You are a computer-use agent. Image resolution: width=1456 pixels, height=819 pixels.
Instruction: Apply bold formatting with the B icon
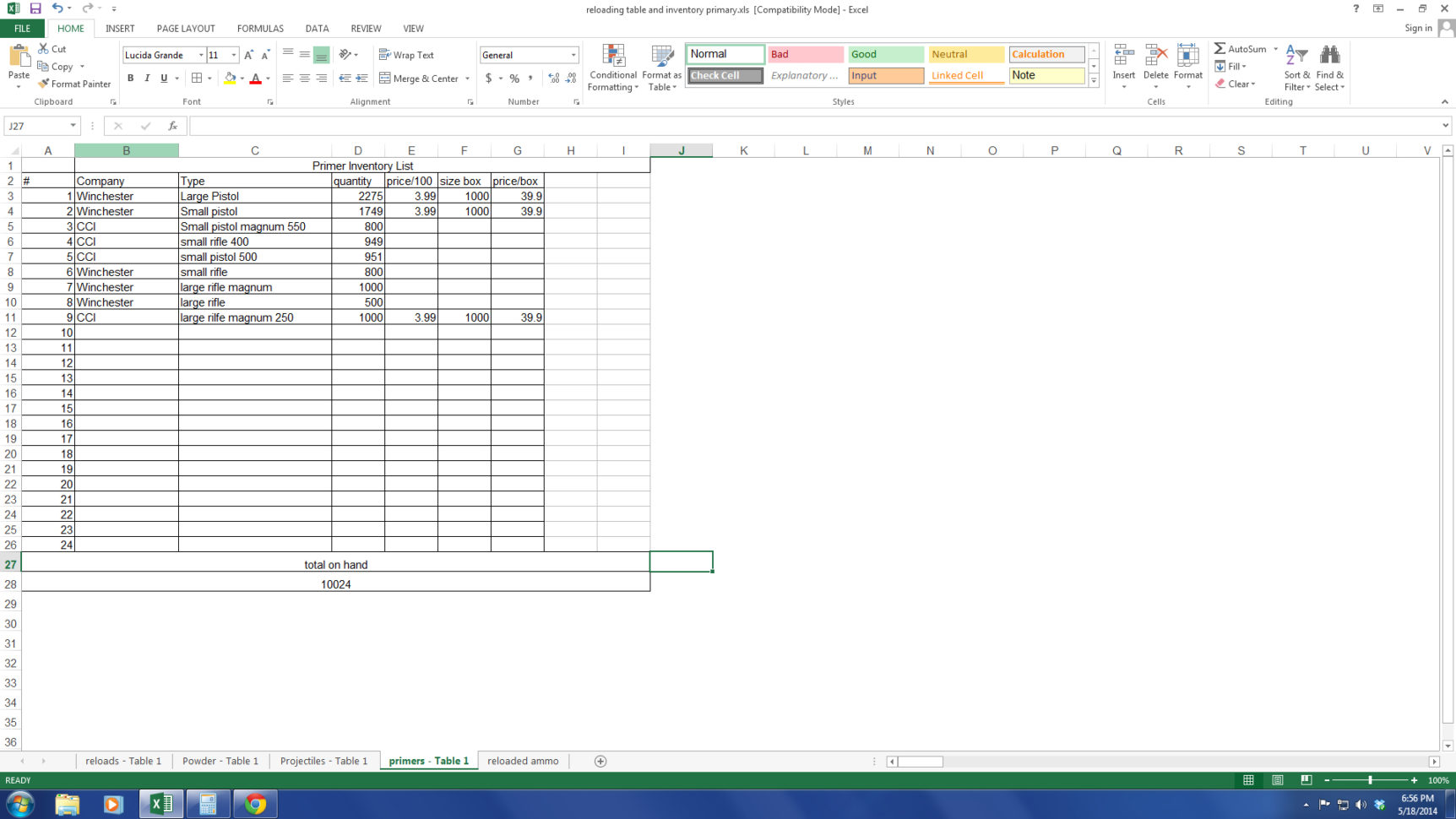click(130, 78)
